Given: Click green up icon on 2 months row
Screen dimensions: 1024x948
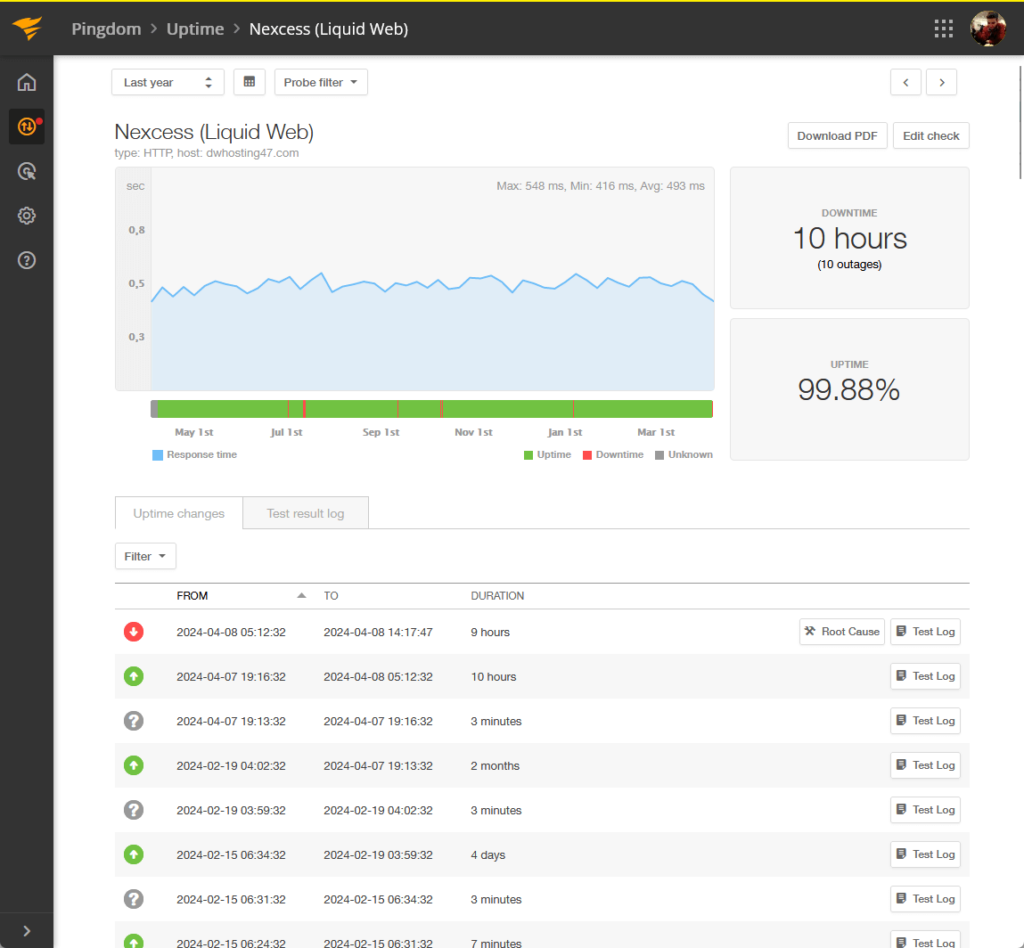Looking at the screenshot, I should 134,765.
